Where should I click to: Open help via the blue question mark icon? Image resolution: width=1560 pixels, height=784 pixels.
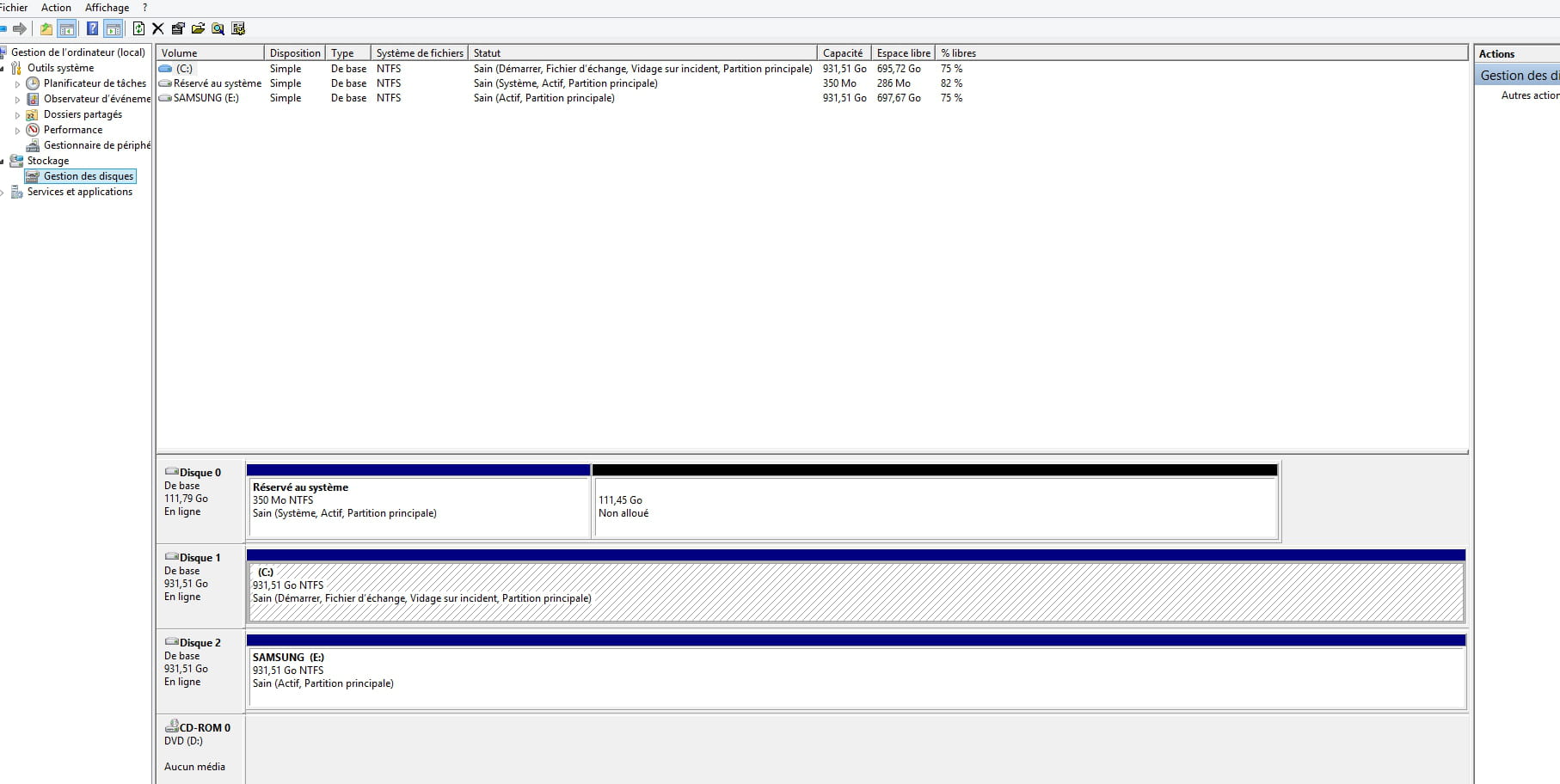(x=92, y=29)
